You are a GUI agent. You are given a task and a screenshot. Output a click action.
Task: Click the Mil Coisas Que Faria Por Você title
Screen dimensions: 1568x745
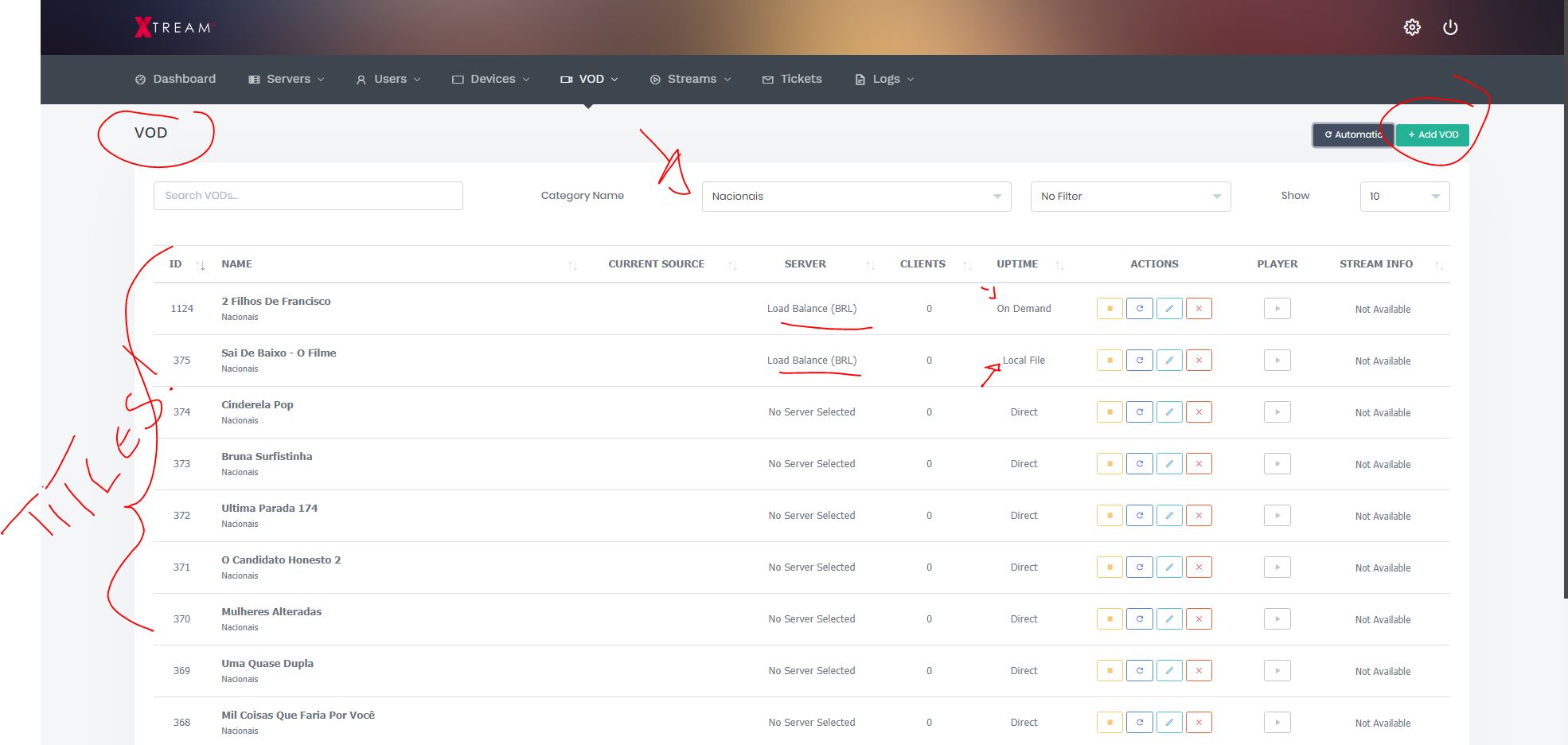[x=298, y=715]
